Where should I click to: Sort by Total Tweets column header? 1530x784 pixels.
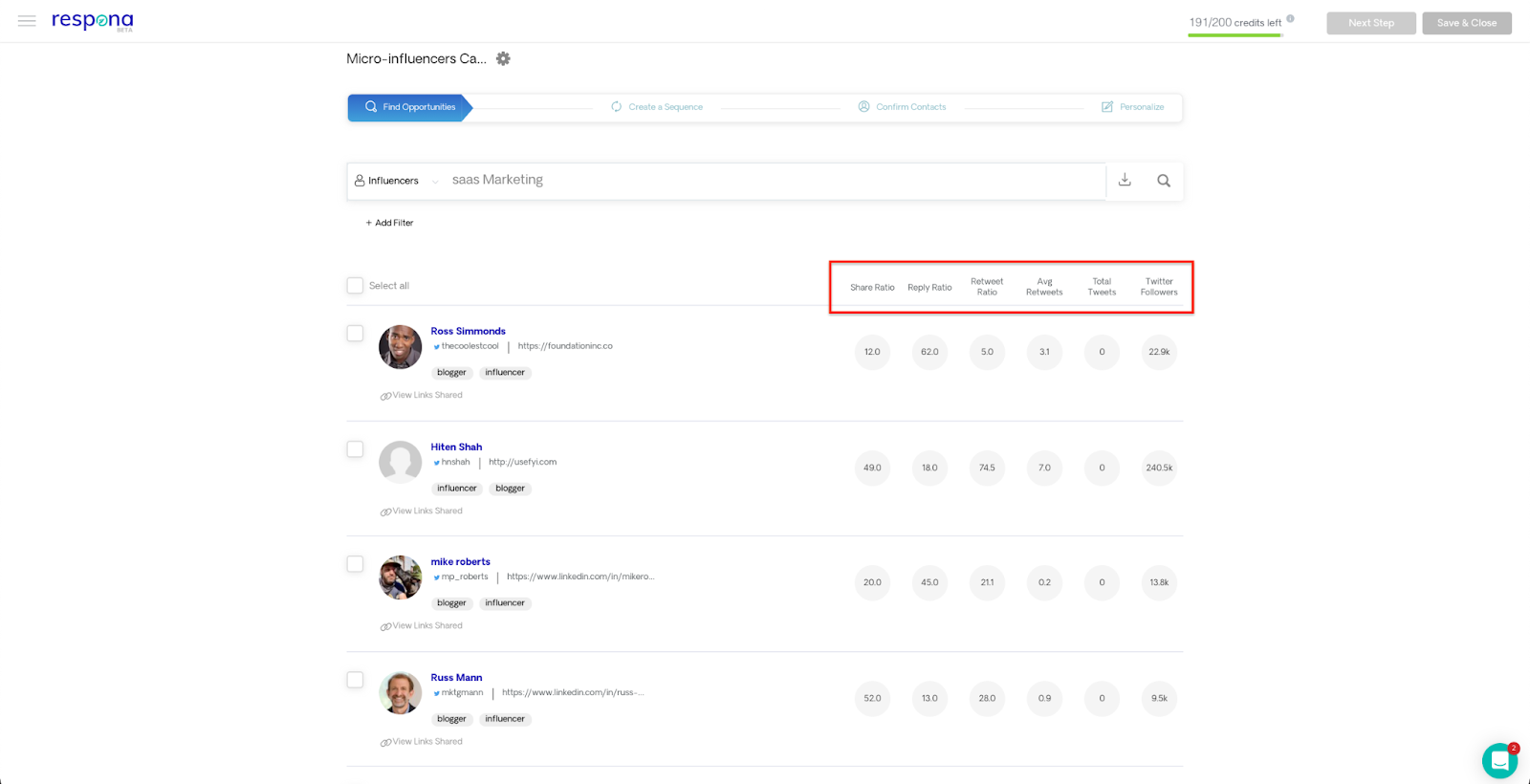point(1102,287)
